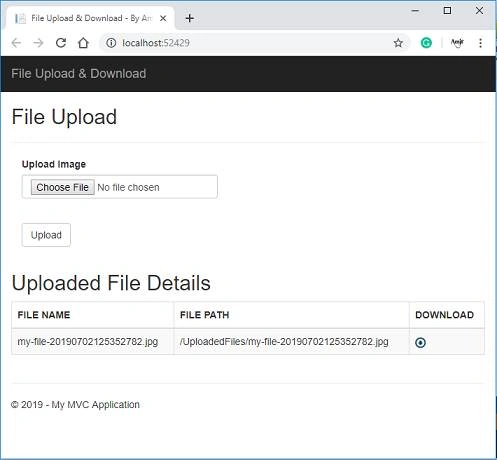Open the user profile avatar
Image resolution: width=497 pixels, height=460 pixels.
click(457, 43)
